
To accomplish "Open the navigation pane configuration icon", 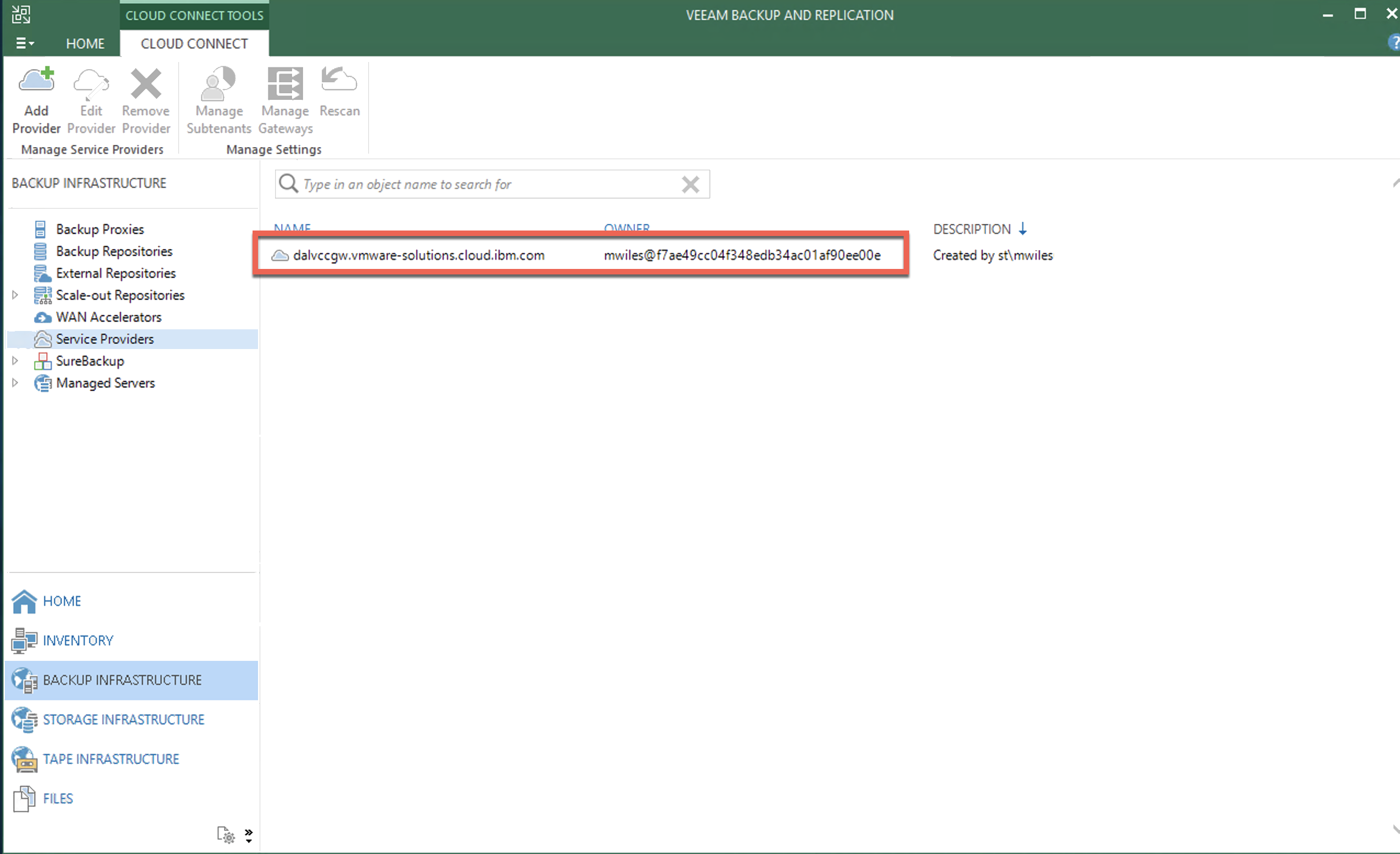I will coord(226,835).
